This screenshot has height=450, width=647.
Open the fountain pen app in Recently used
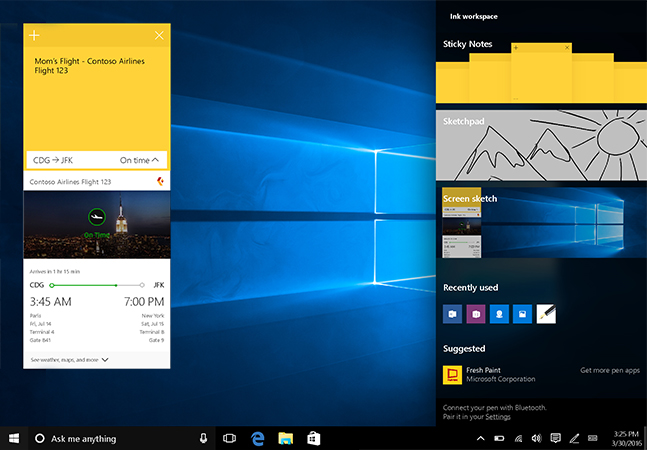click(x=546, y=314)
